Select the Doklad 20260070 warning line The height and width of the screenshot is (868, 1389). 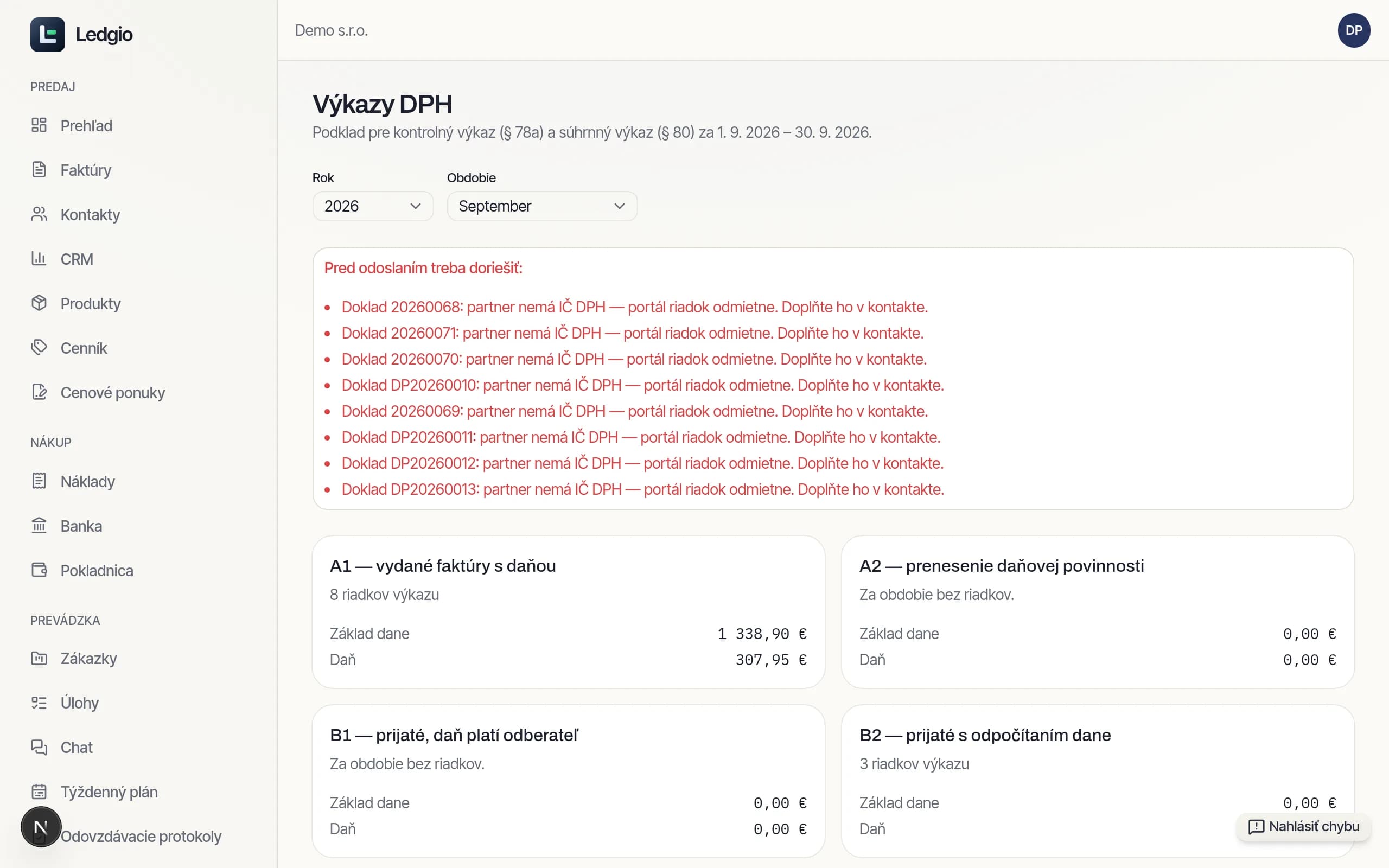point(634,359)
